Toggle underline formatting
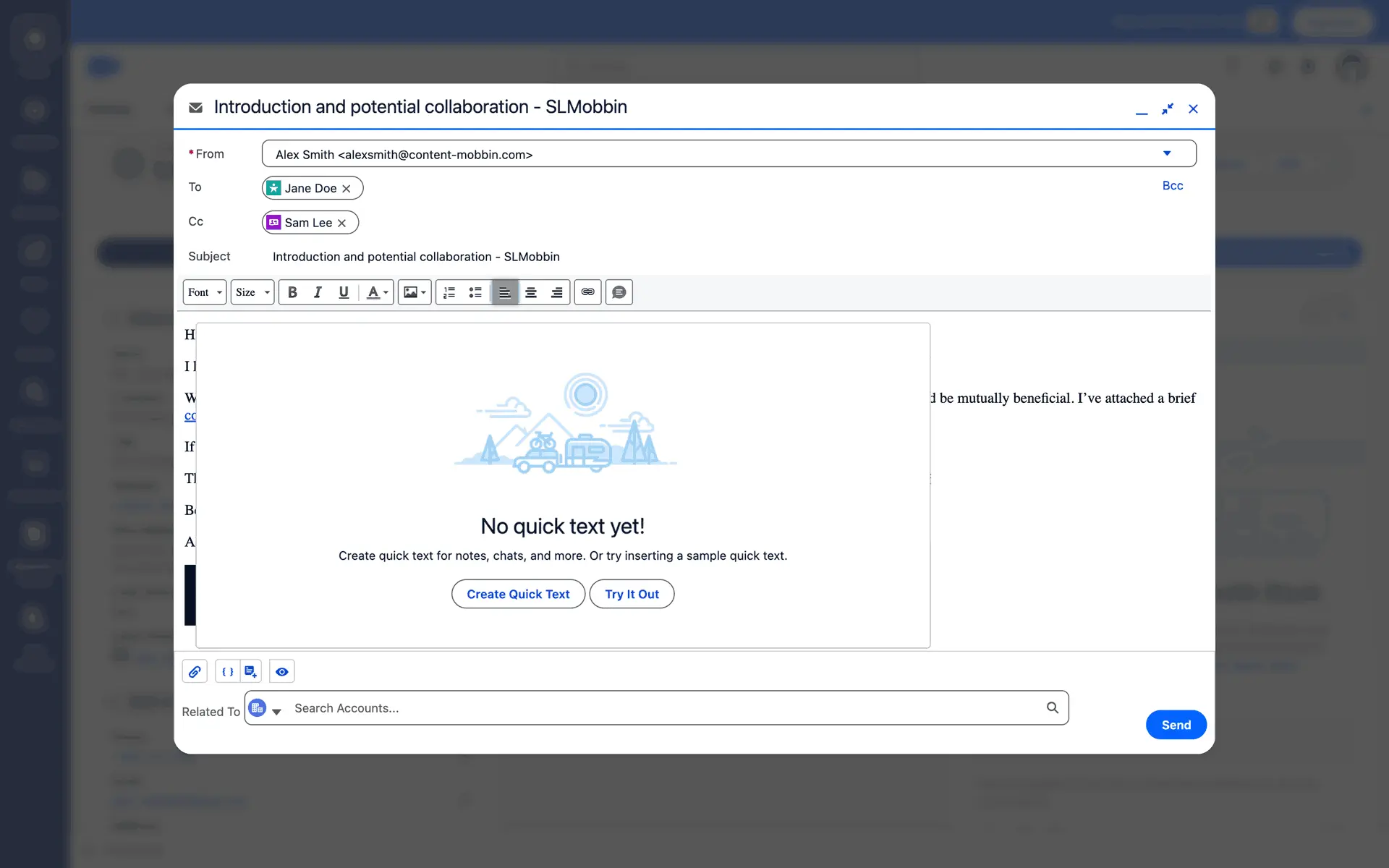 coord(344,292)
